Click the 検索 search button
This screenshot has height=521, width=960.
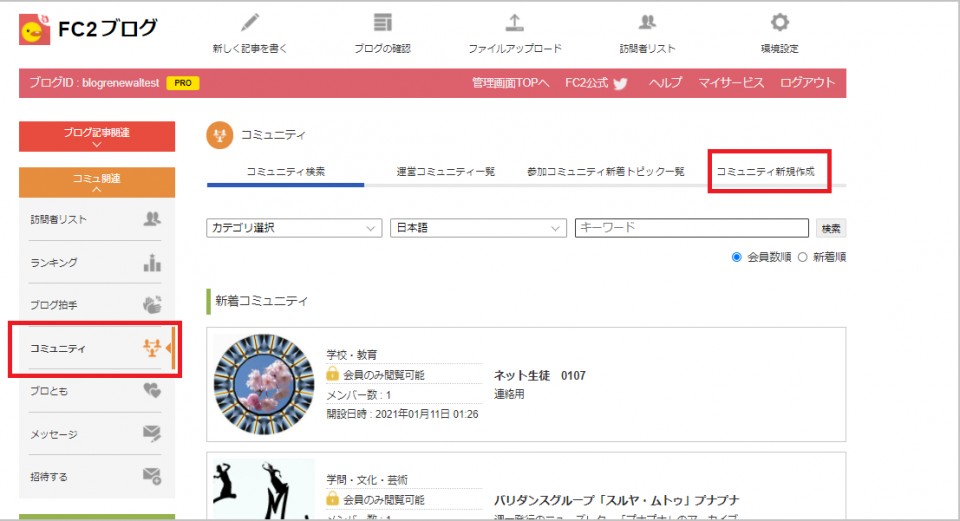[831, 228]
